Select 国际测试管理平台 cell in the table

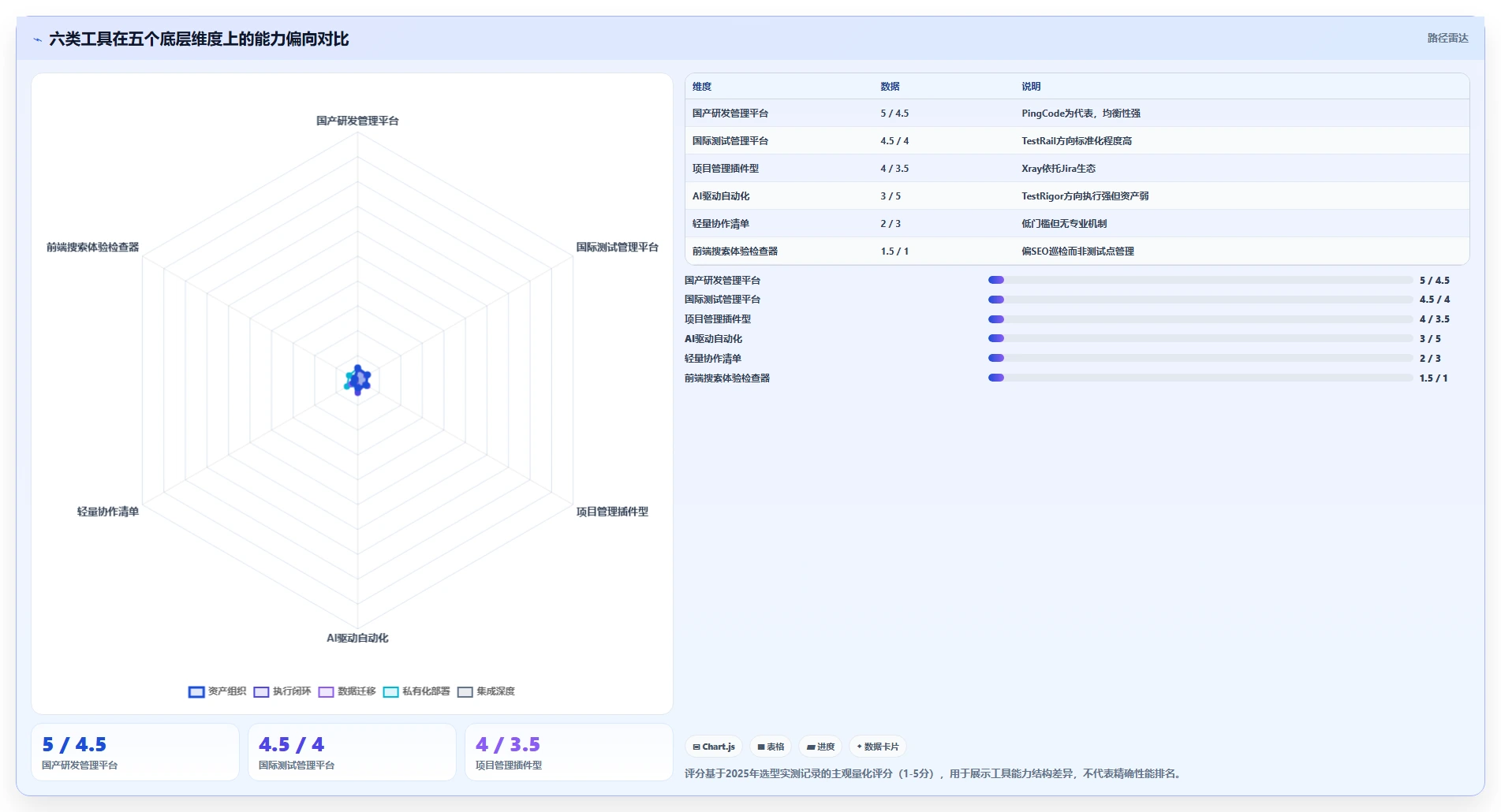[x=730, y=141]
